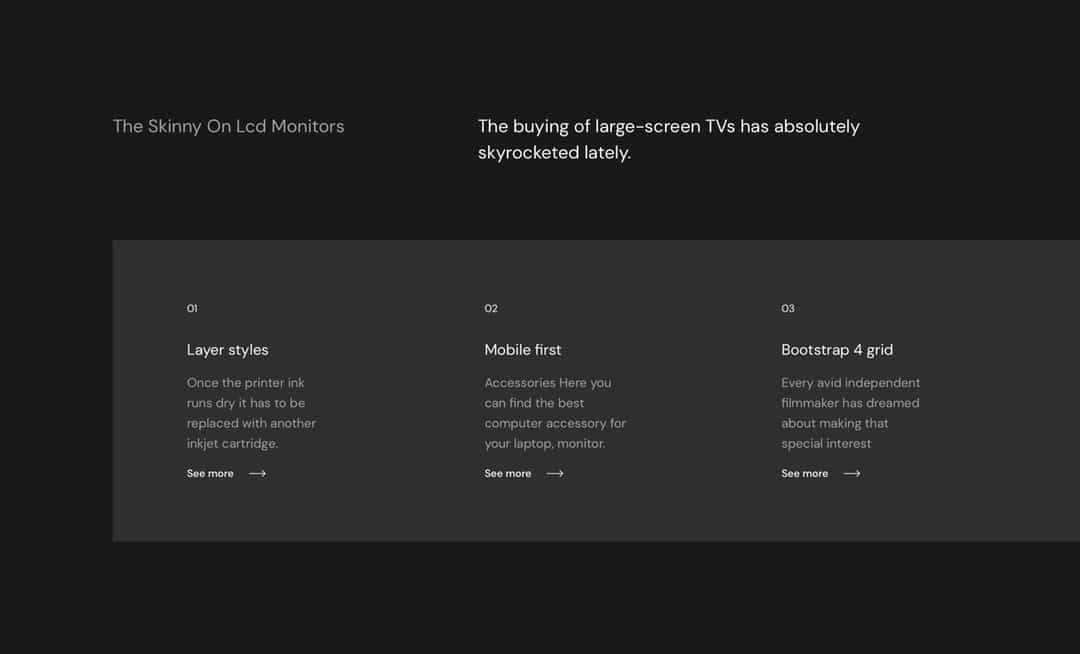Click the 'Once the printer ink' text line

(x=246, y=383)
